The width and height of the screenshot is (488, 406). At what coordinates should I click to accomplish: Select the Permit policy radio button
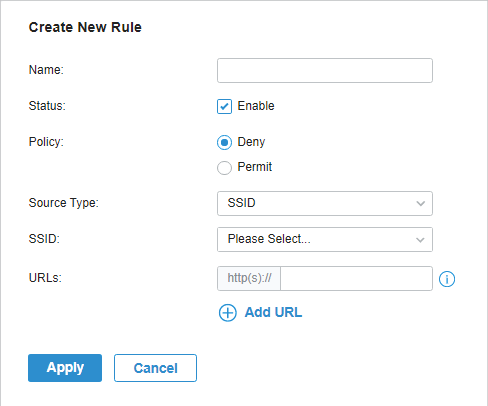click(x=224, y=168)
